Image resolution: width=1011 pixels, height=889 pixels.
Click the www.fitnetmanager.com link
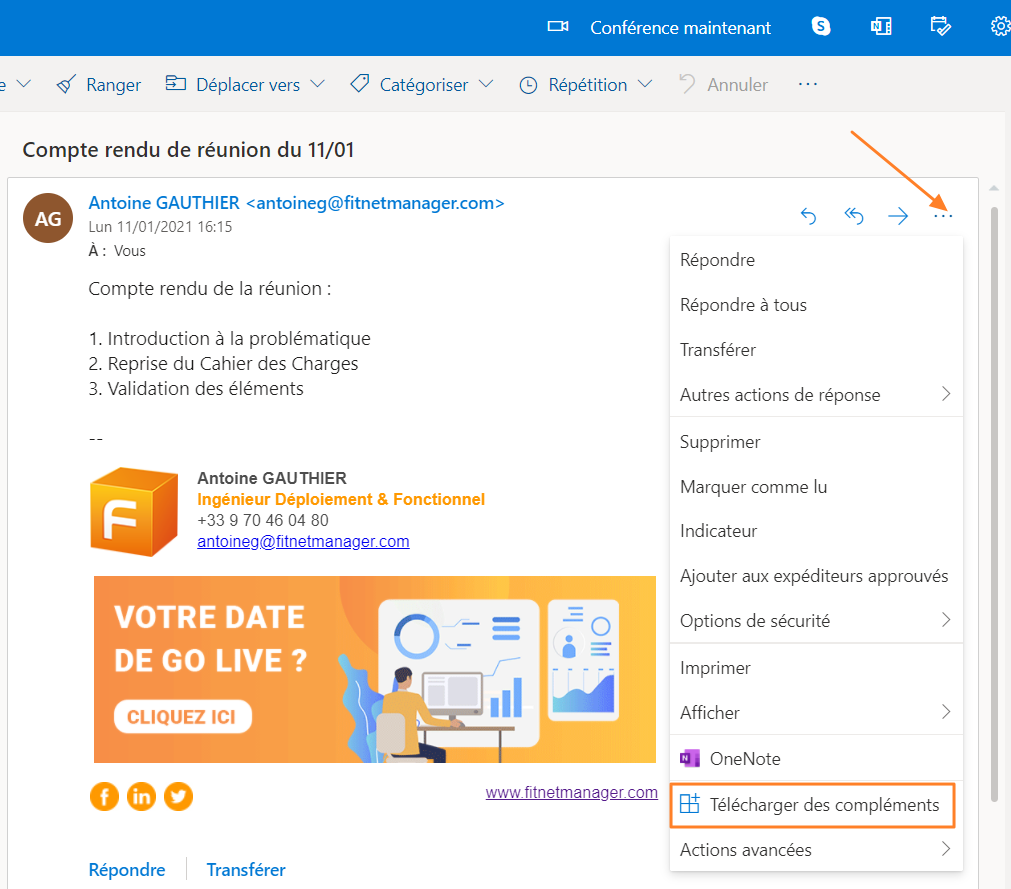[571, 792]
